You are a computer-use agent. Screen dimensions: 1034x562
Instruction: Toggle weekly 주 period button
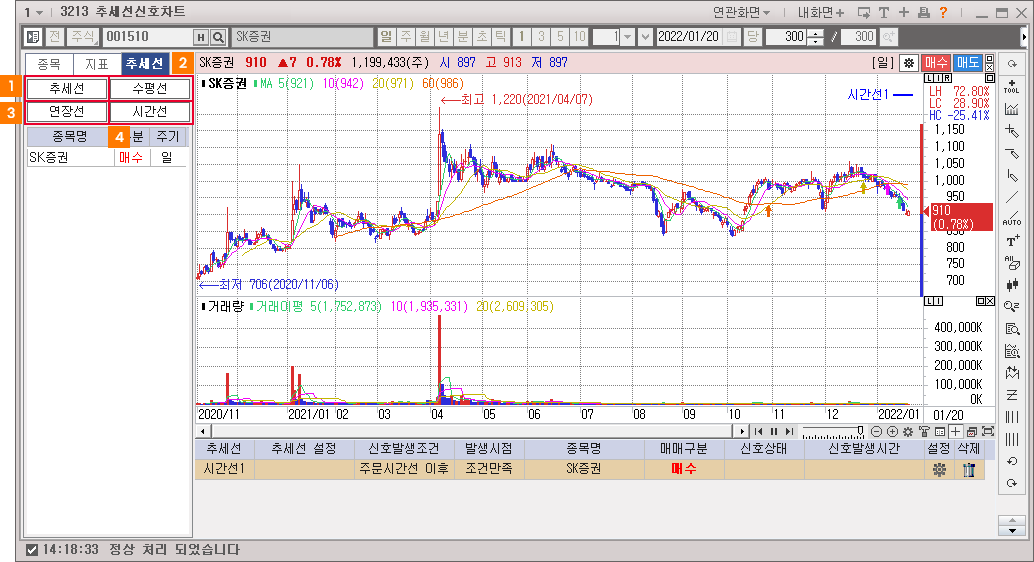pyautogui.click(x=406, y=37)
